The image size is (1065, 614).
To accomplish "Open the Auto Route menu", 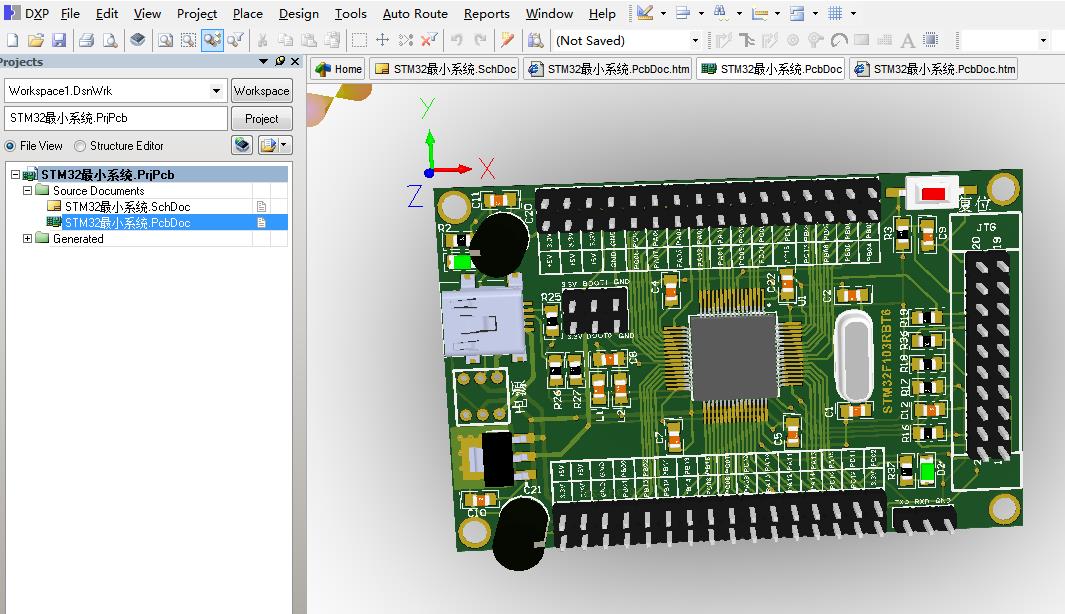I will (x=414, y=14).
